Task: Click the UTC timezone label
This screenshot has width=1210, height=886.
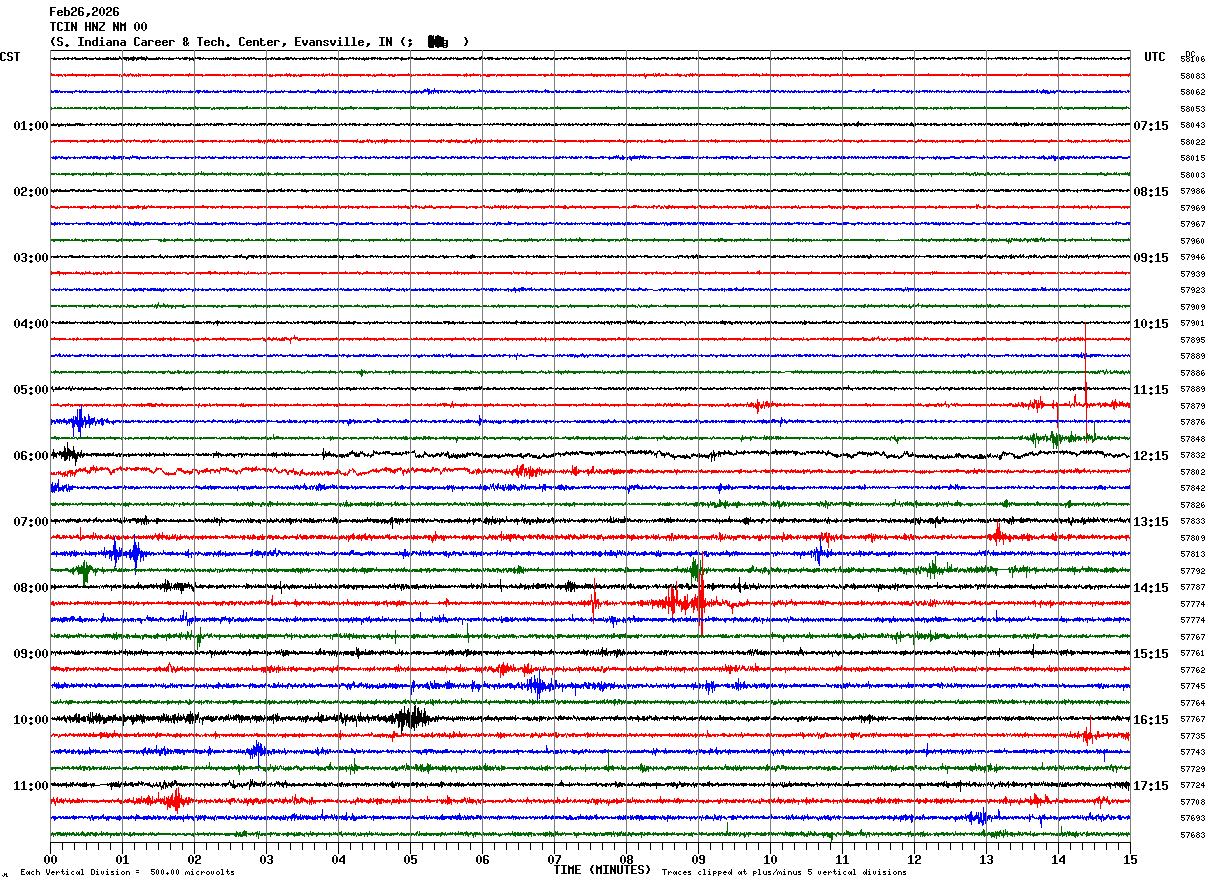Action: tap(1155, 57)
